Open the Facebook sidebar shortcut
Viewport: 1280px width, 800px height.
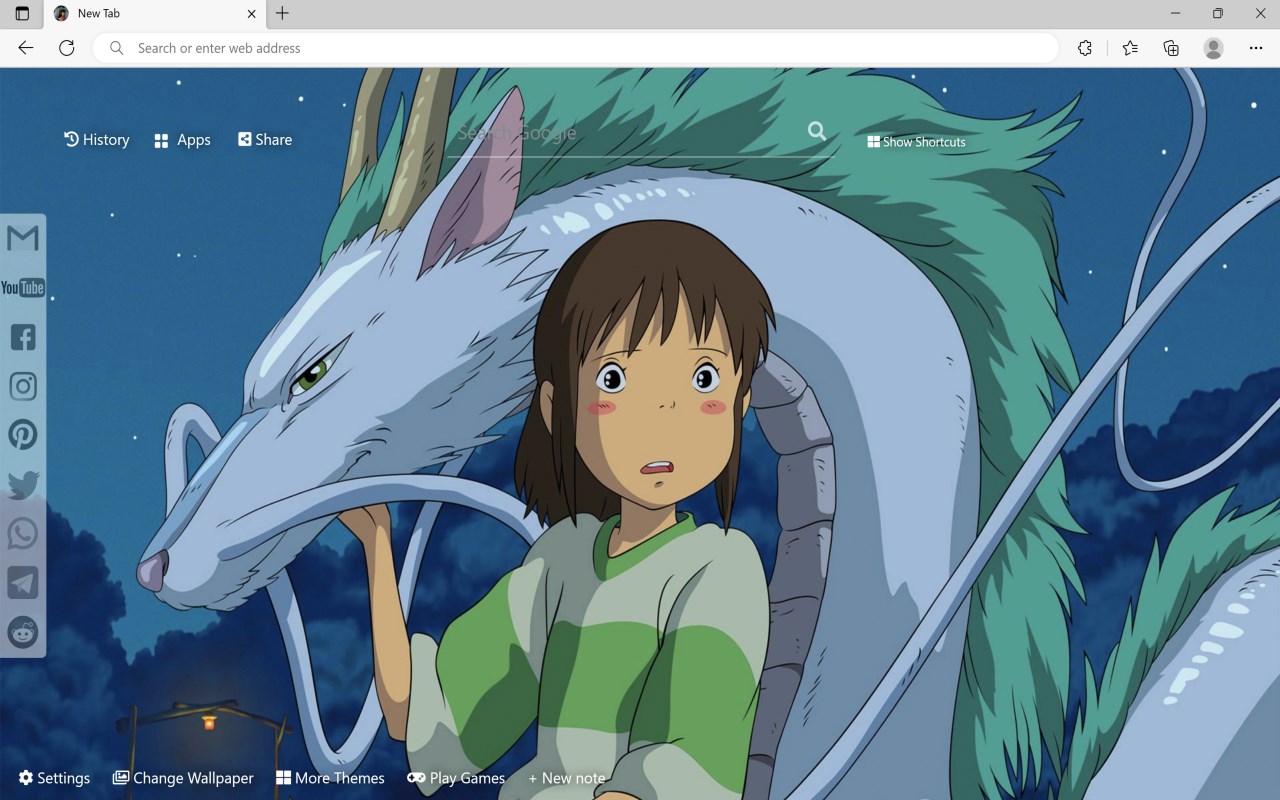tap(22, 337)
